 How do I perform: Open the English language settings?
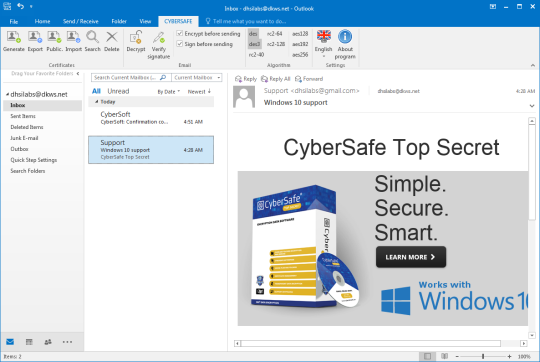tap(324, 43)
